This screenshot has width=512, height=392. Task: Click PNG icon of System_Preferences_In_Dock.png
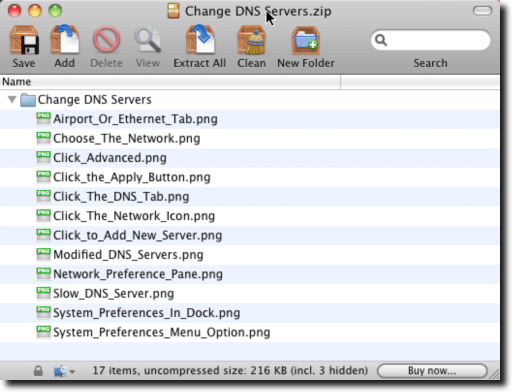pos(43,312)
